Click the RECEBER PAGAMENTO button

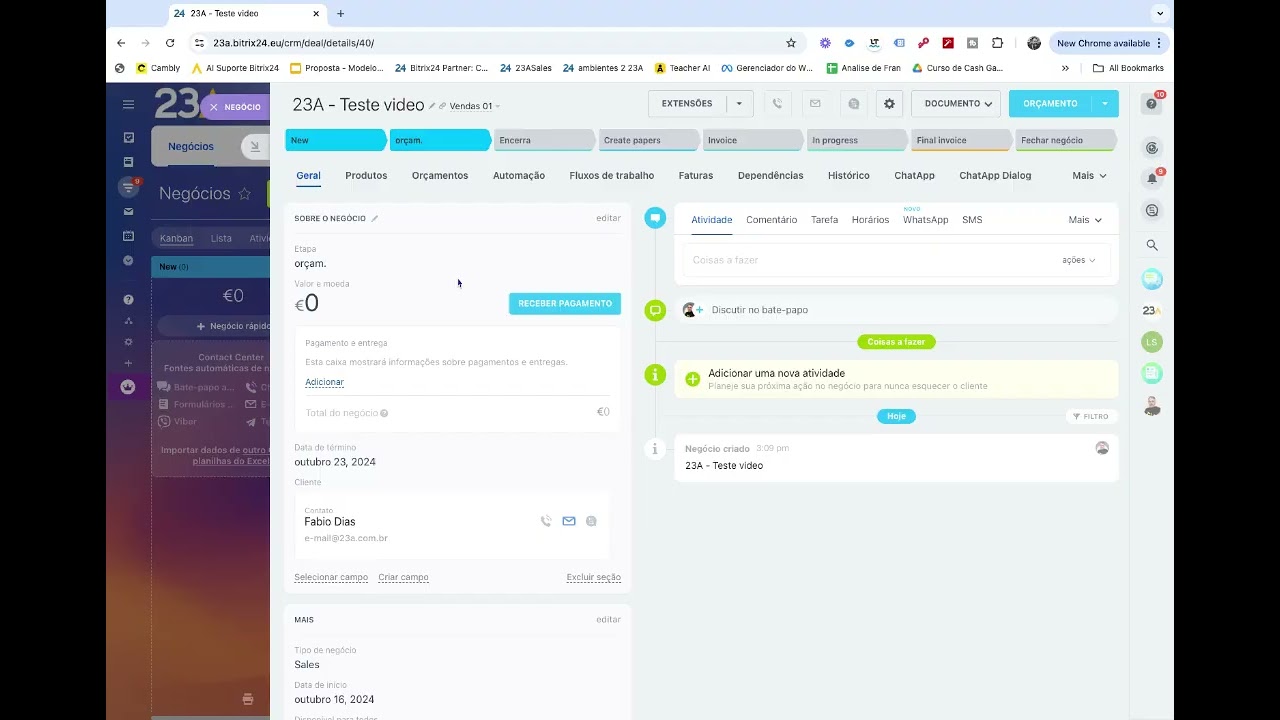pyautogui.click(x=565, y=303)
